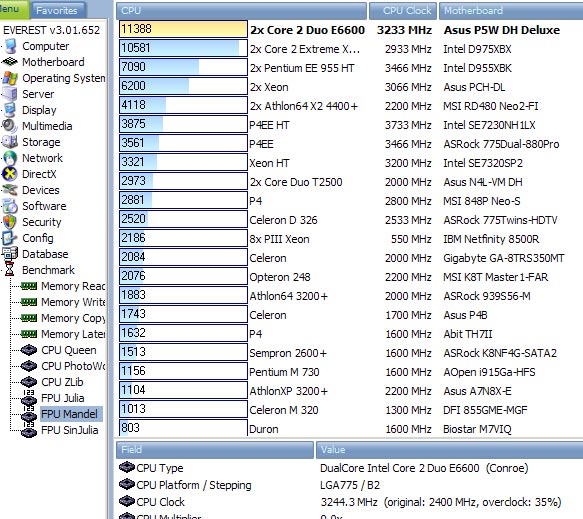Click the Memory Copy RAM icon
This screenshot has height=519, width=583.
coord(29,318)
